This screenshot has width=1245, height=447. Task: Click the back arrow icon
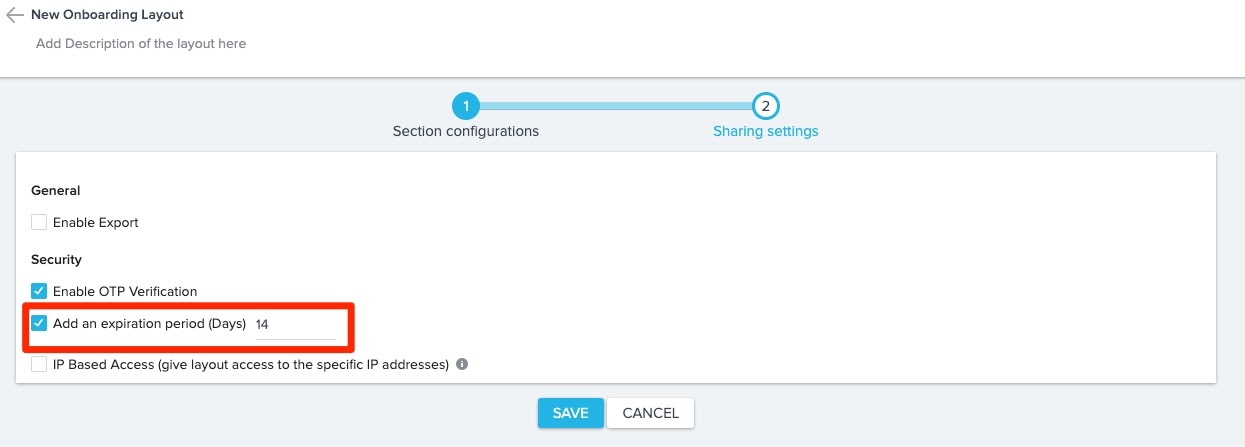(x=14, y=16)
